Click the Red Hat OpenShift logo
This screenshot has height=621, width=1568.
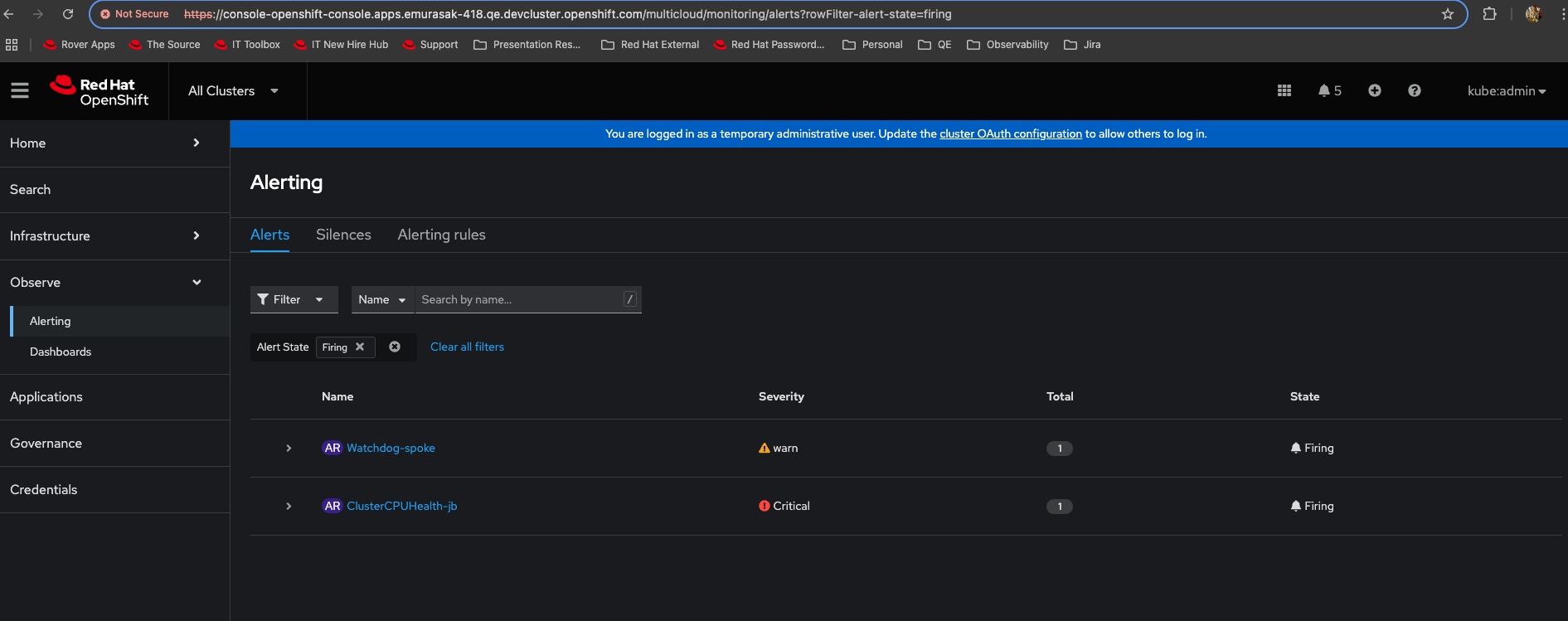point(100,91)
